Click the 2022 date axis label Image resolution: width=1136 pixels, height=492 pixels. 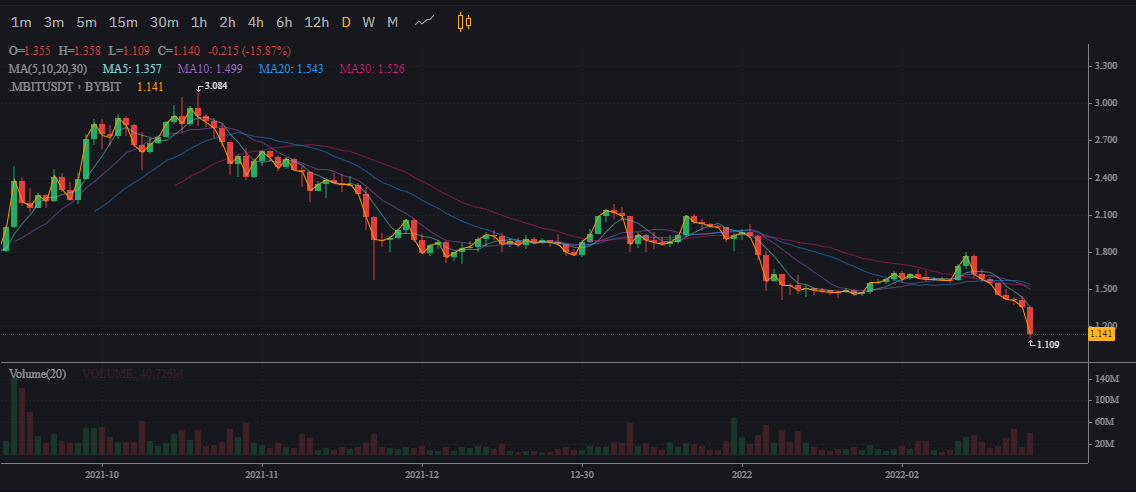[x=742, y=475]
